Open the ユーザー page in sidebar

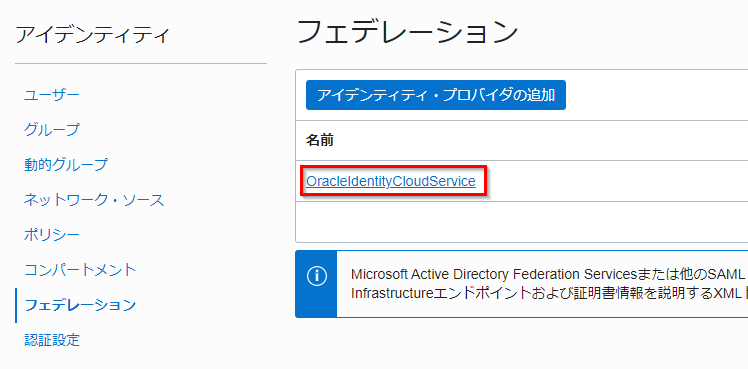coord(52,95)
